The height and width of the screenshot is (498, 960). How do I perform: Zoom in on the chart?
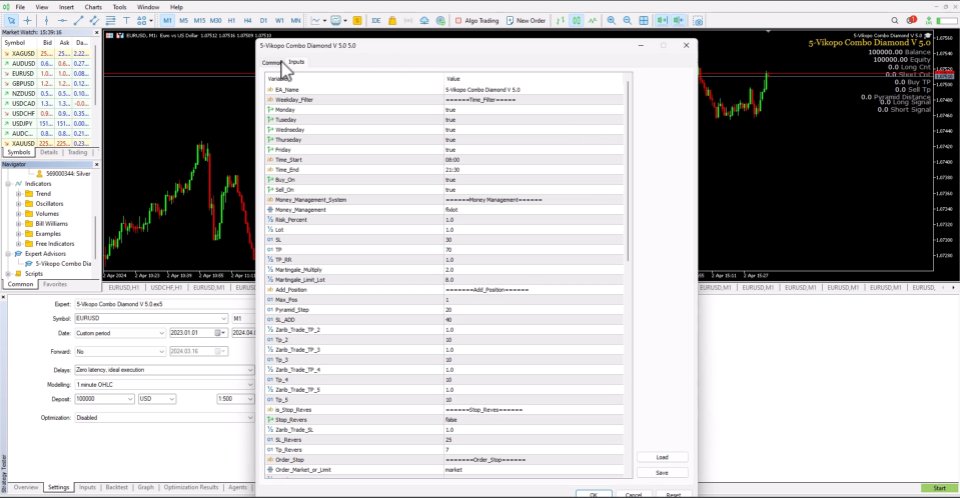pyautogui.click(x=611, y=20)
